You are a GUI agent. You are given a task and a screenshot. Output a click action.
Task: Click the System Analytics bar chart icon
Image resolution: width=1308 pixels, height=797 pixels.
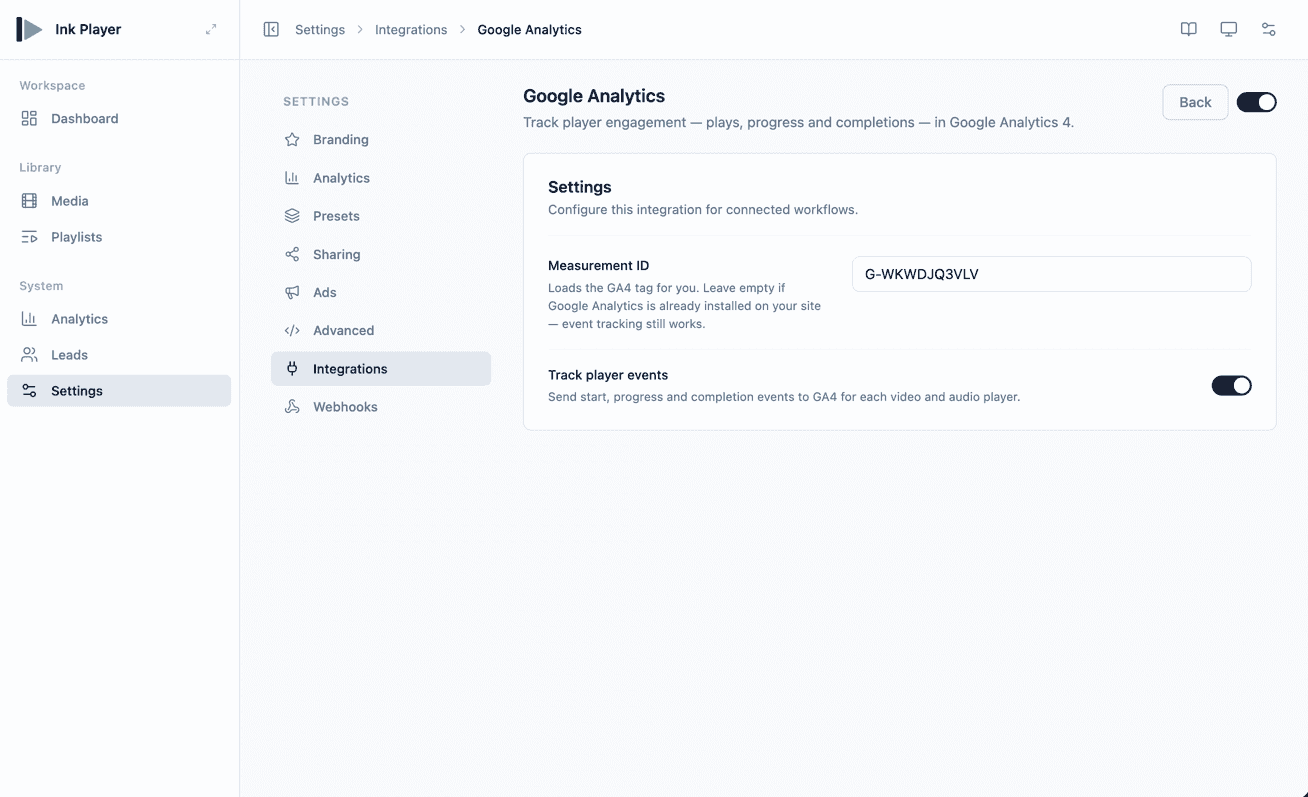click(29, 319)
